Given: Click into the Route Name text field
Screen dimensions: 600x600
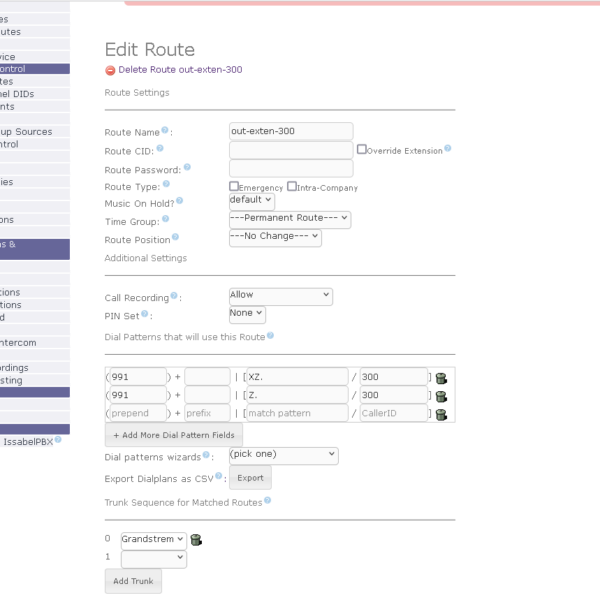Looking at the screenshot, I should [290, 131].
